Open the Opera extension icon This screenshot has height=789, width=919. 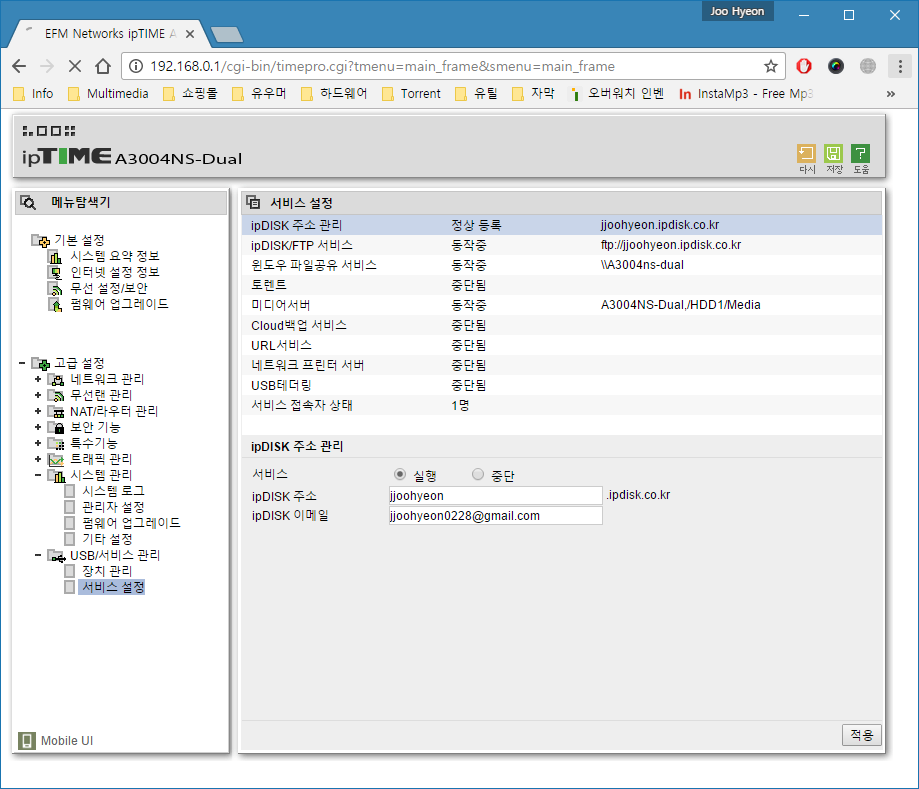[x=804, y=66]
